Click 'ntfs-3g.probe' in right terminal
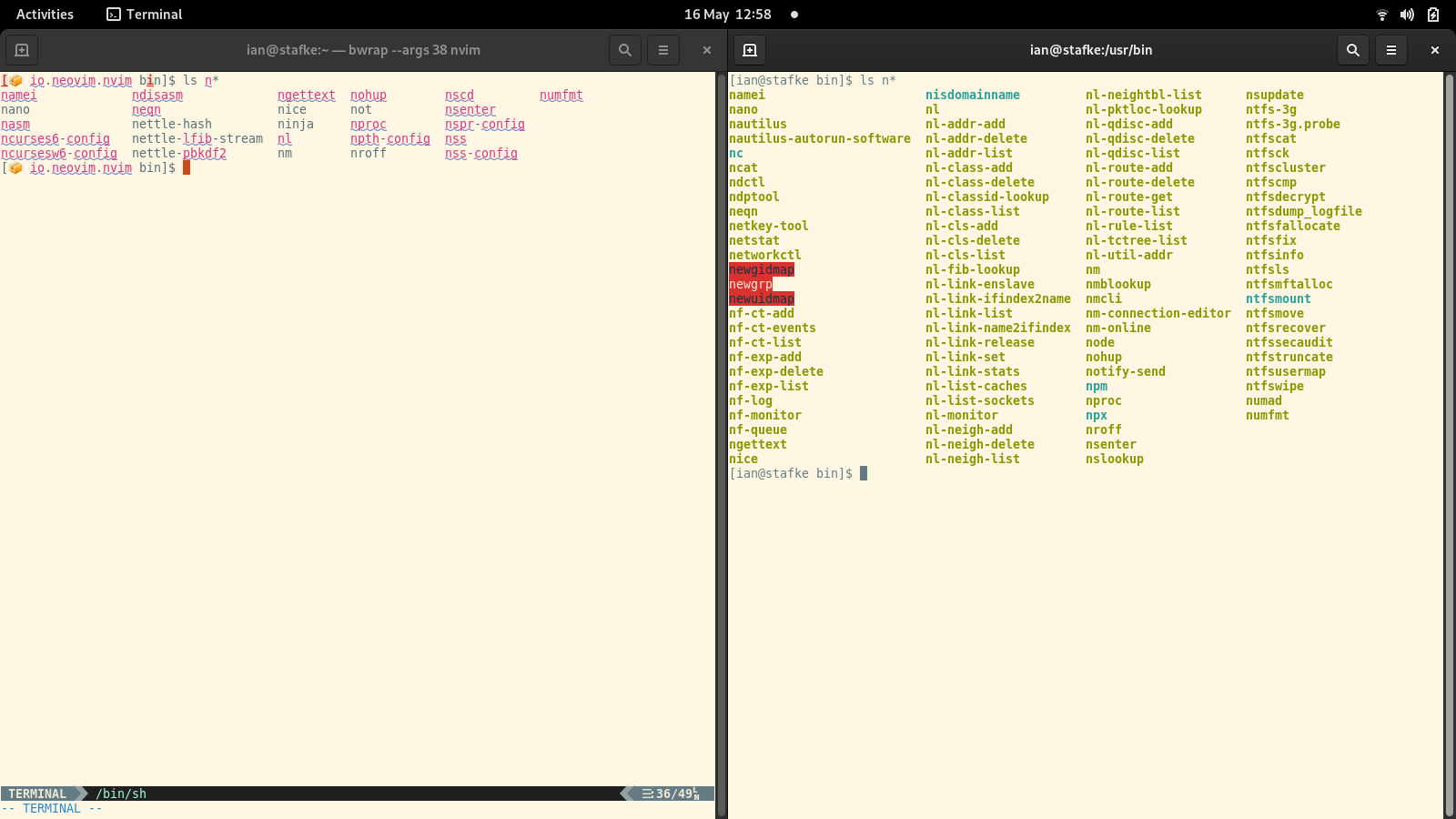Viewport: 1456px width, 819px height. pyautogui.click(x=1293, y=124)
